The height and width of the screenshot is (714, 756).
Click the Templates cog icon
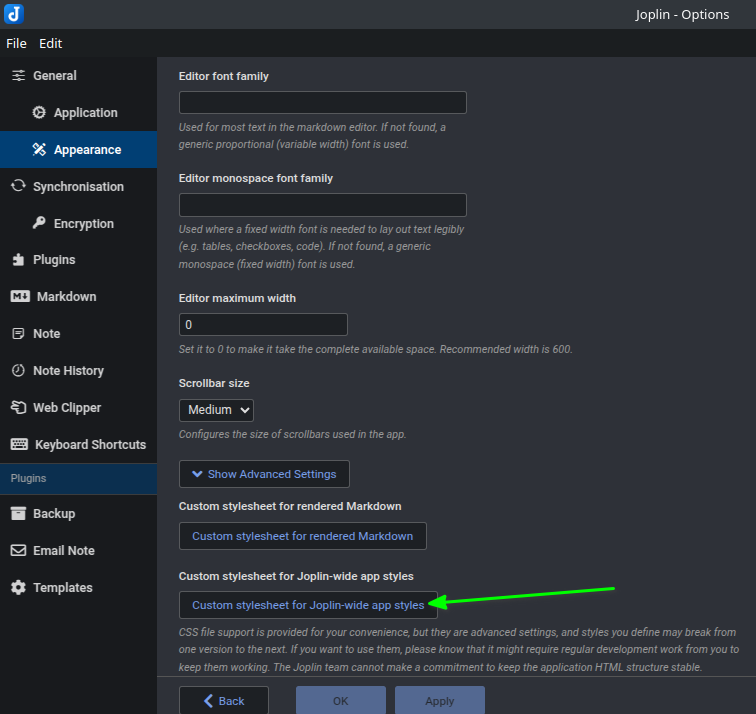(x=18, y=587)
